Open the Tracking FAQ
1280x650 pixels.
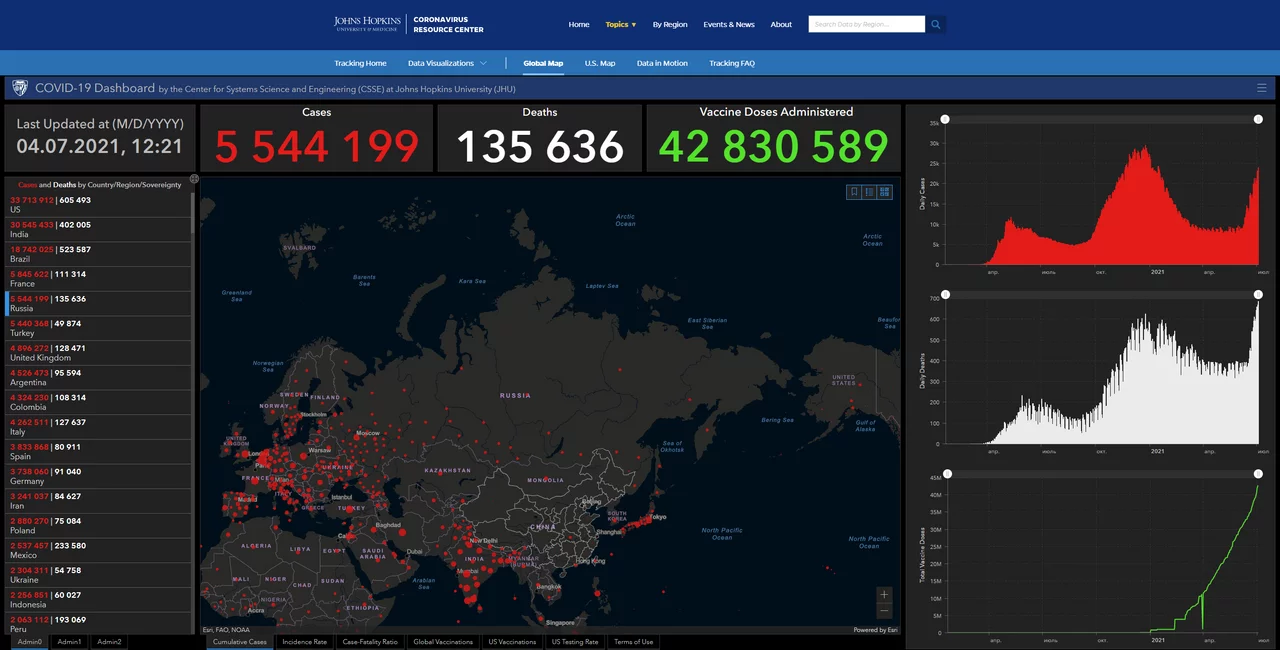[x=732, y=63]
